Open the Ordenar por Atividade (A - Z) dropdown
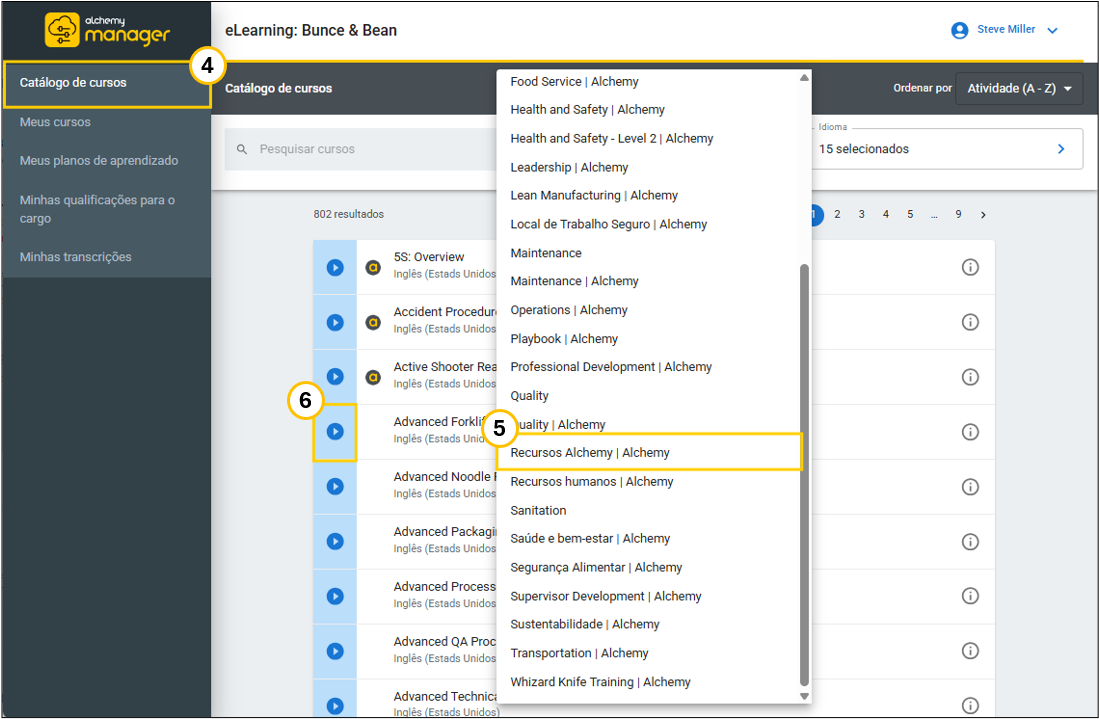The image size is (1099, 719). pyautogui.click(x=1019, y=89)
